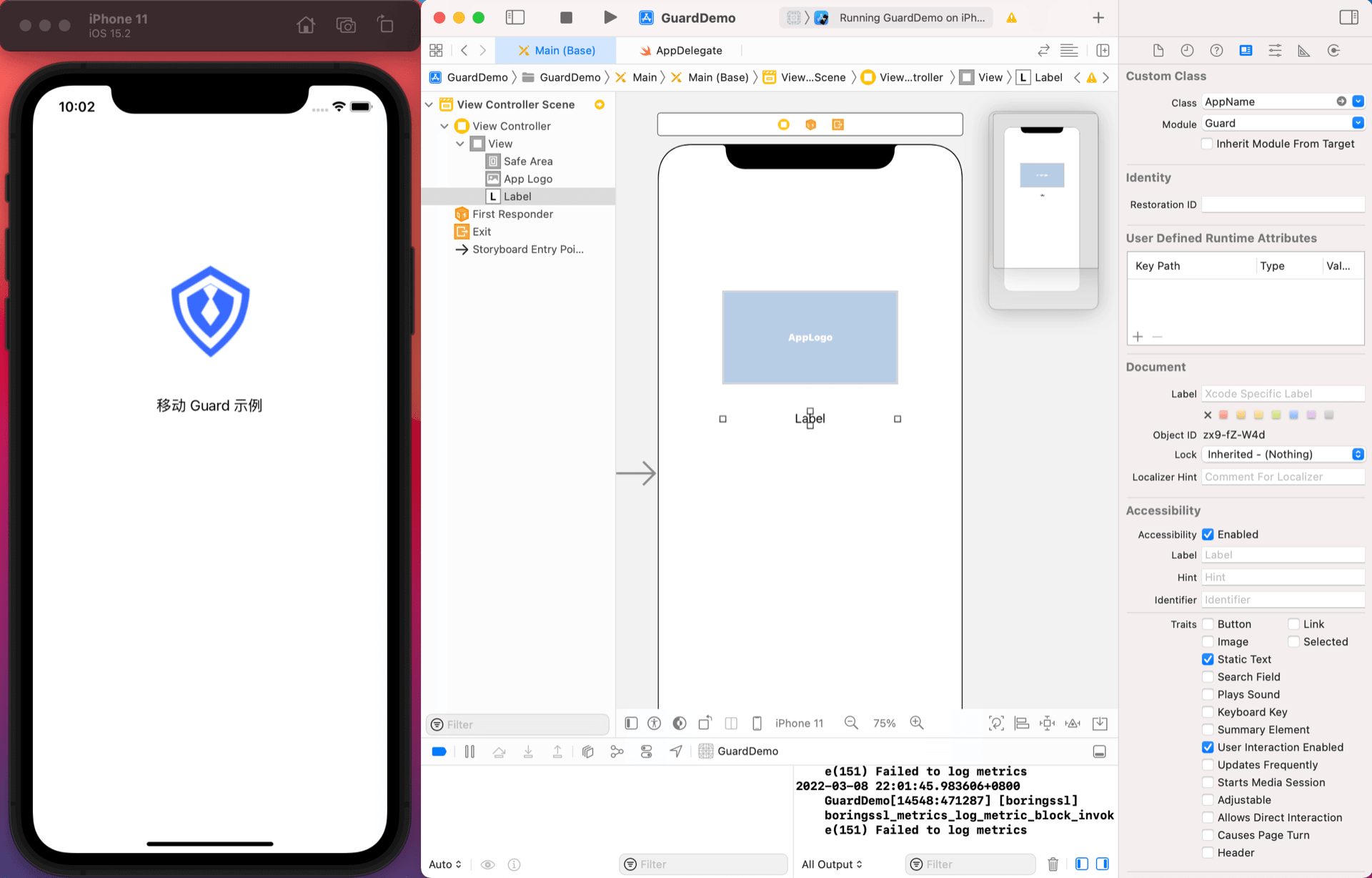Viewport: 1372px width, 878px height.
Task: Open the Lock Inherited dropdown
Action: tap(1283, 454)
